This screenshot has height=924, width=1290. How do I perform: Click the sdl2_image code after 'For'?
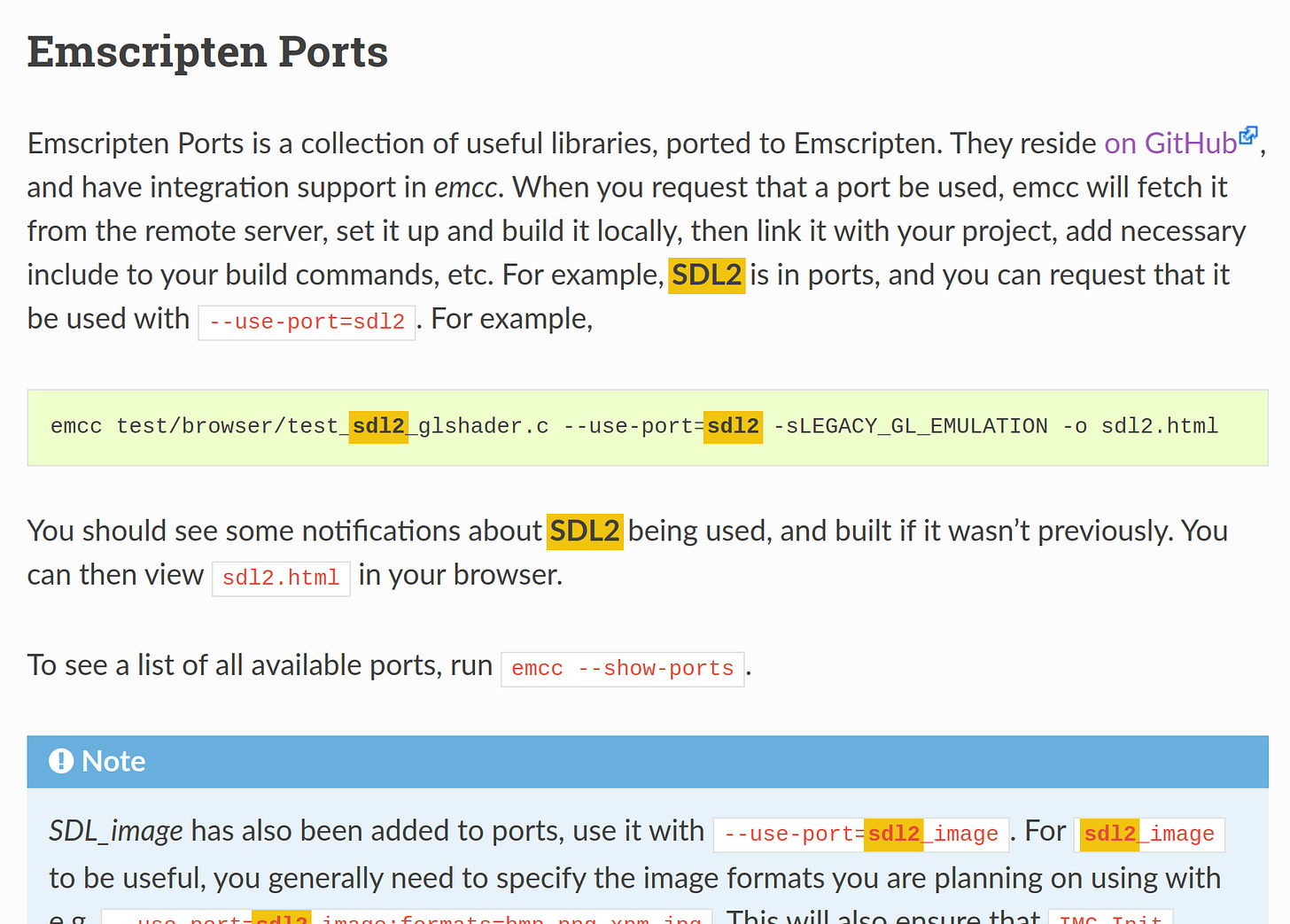point(1149,834)
